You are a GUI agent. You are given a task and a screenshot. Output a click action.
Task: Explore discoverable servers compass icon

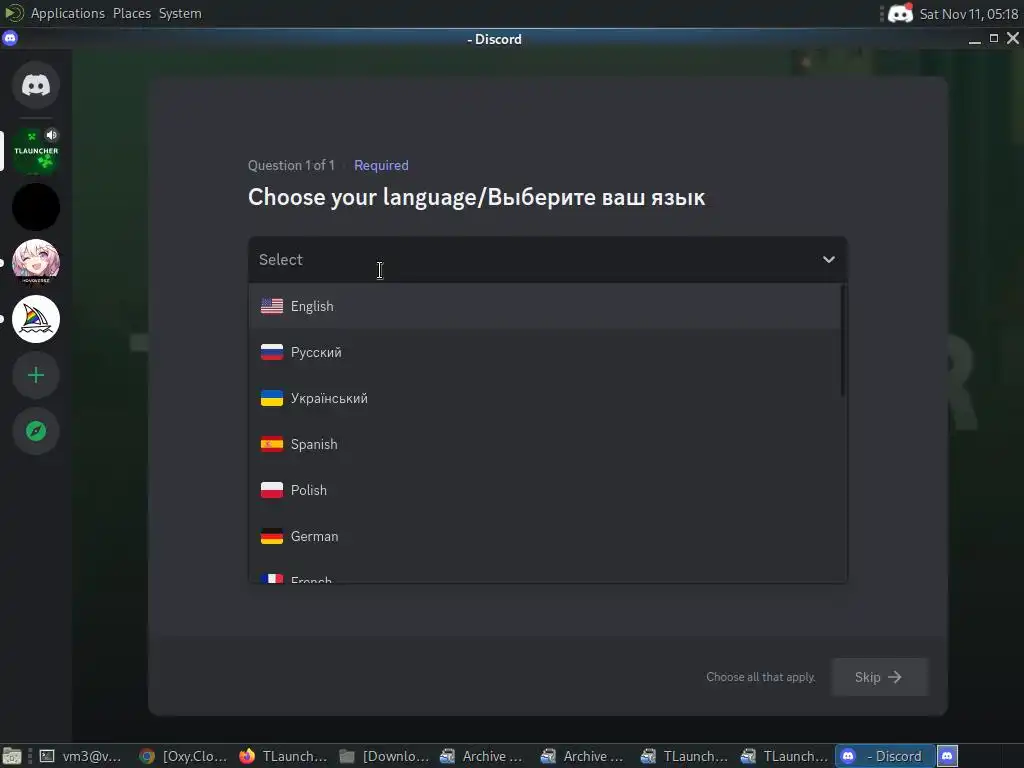36,431
